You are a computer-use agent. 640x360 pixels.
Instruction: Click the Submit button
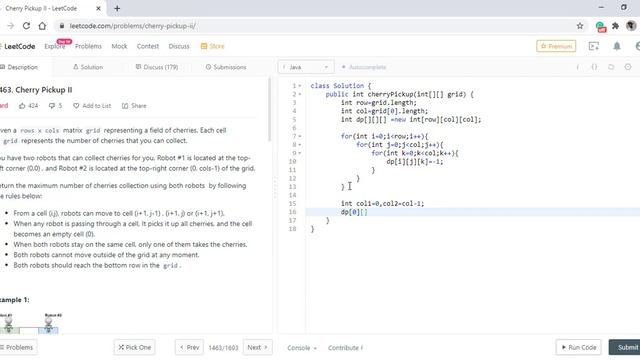click(624, 347)
